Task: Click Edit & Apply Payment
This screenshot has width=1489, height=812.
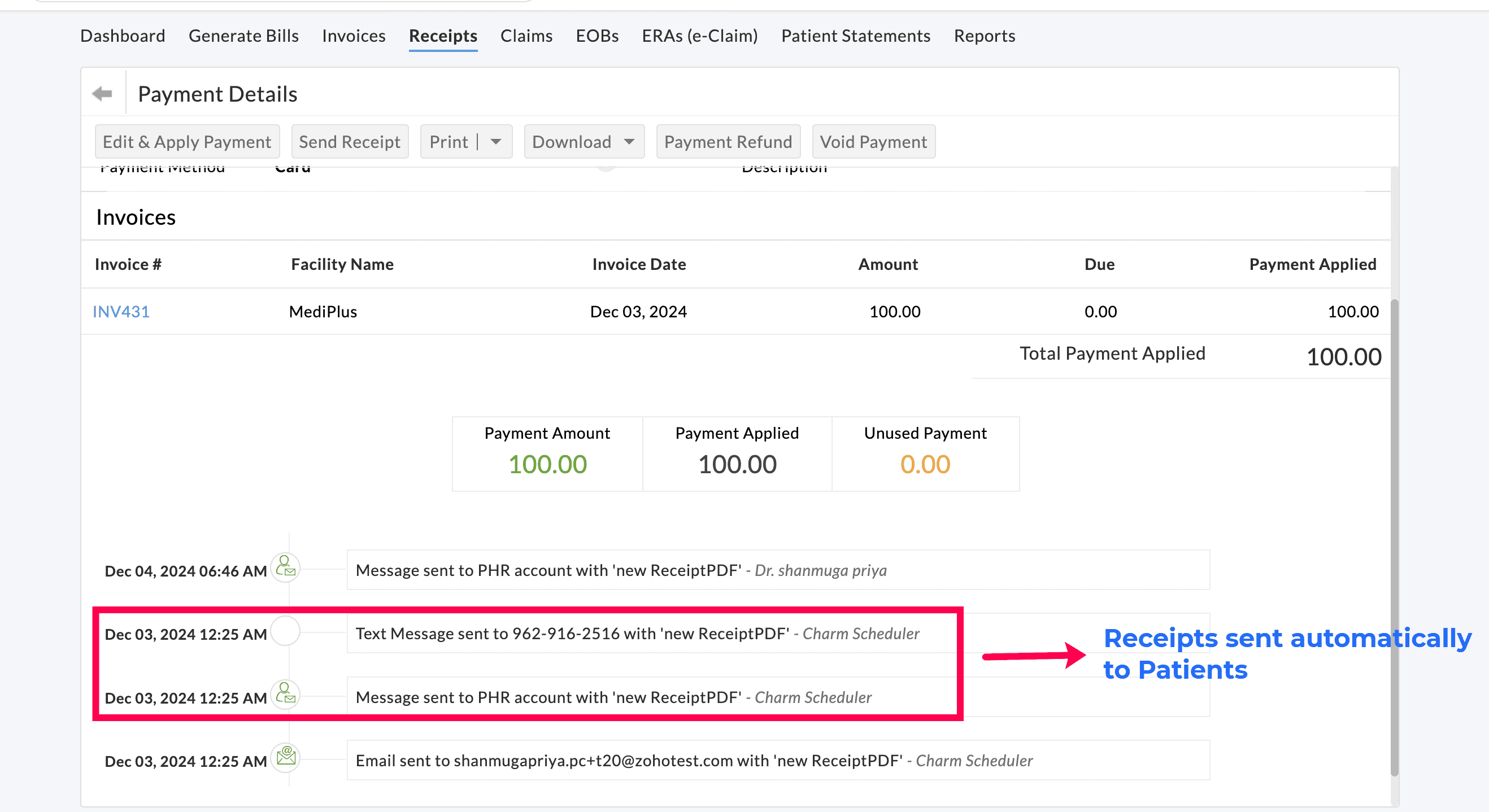Action: click(187, 141)
